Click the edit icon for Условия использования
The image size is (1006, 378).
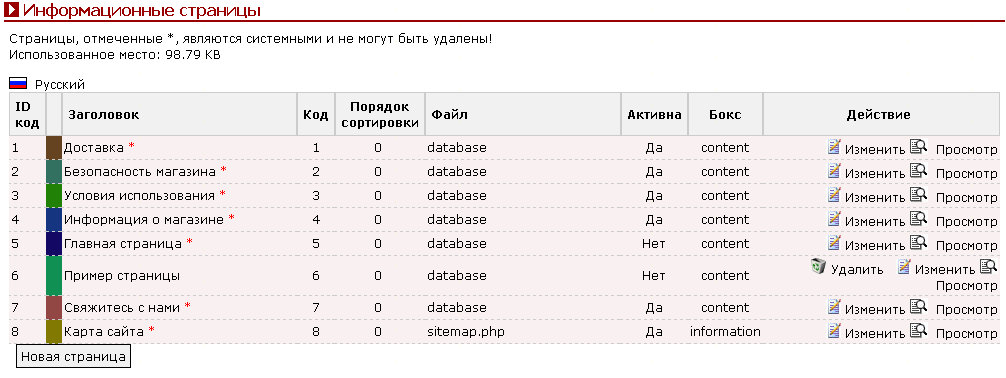(x=834, y=194)
